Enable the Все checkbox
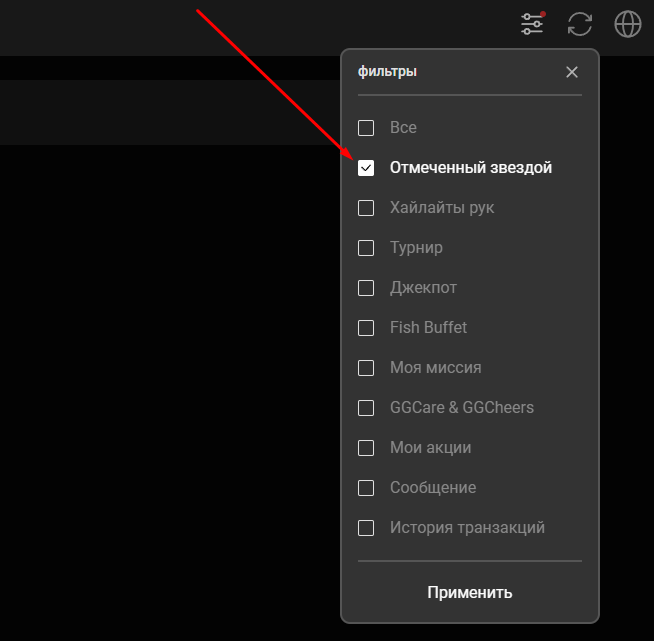The width and height of the screenshot is (654, 641). tap(366, 128)
